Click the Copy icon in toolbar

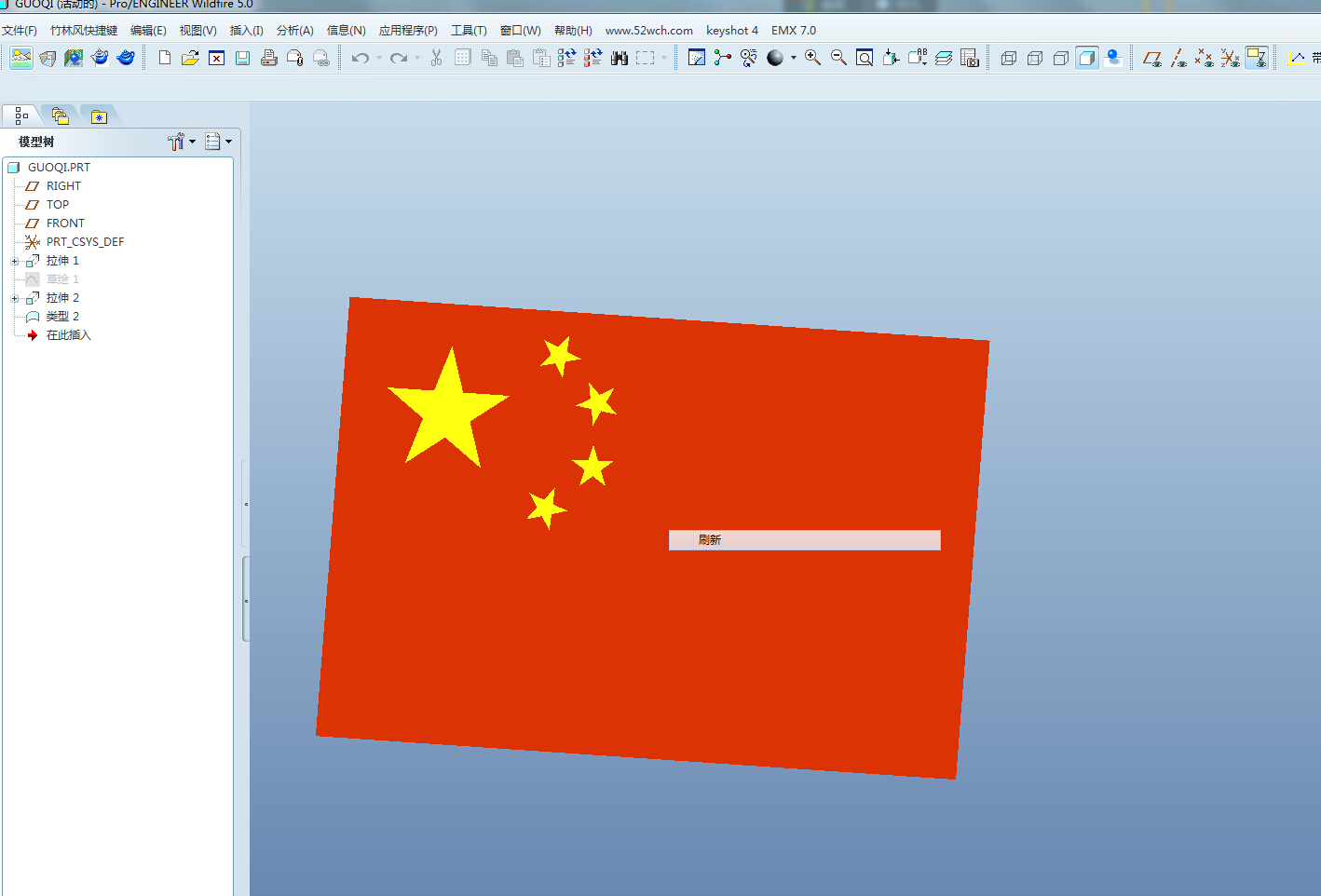click(489, 58)
